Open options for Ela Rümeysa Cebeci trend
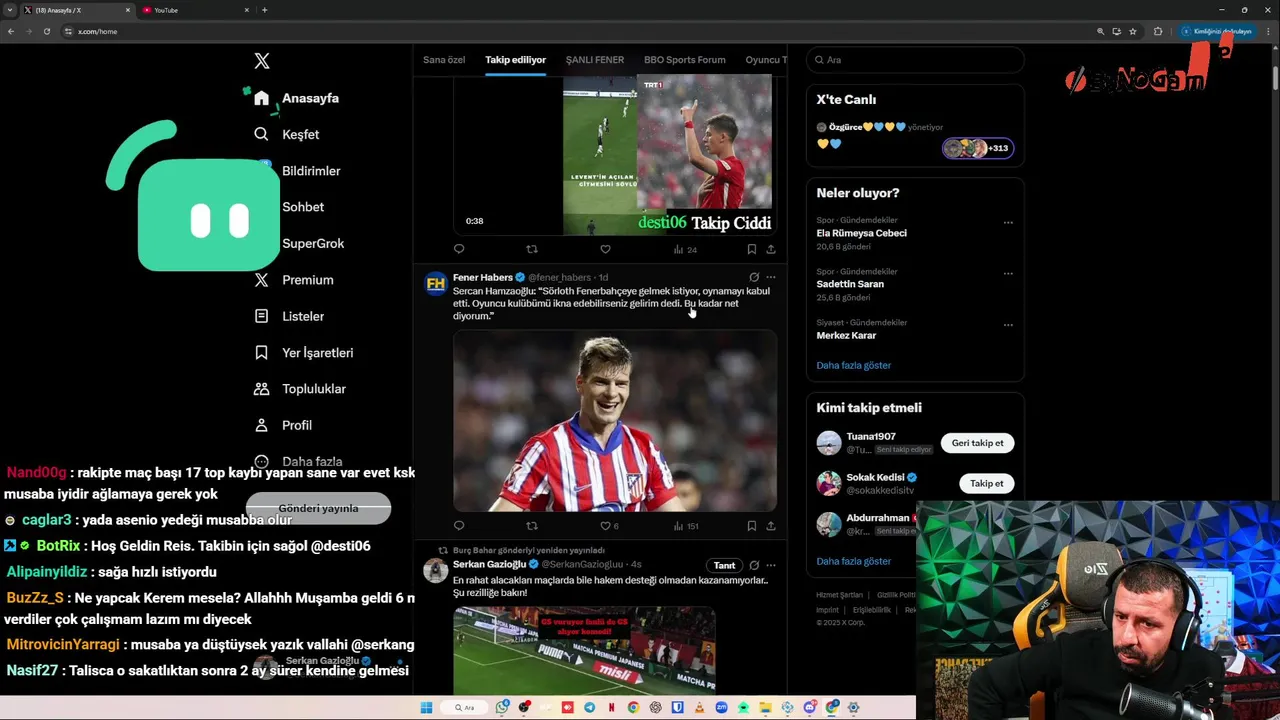Image resolution: width=1280 pixels, height=720 pixels. click(1008, 222)
